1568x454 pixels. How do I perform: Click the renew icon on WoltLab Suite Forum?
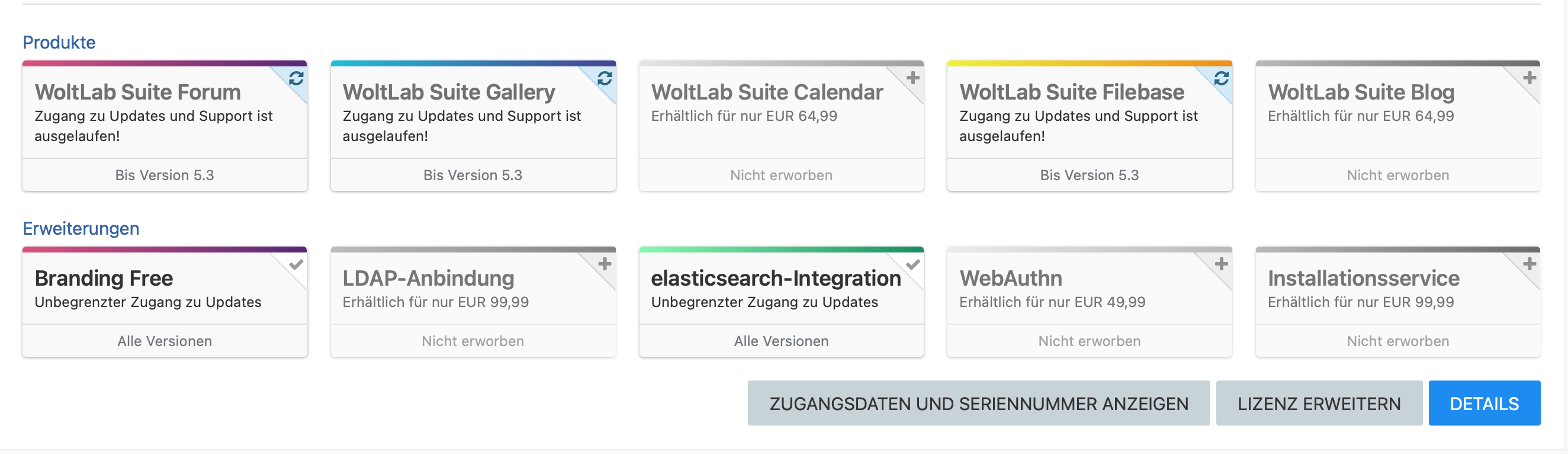(297, 78)
